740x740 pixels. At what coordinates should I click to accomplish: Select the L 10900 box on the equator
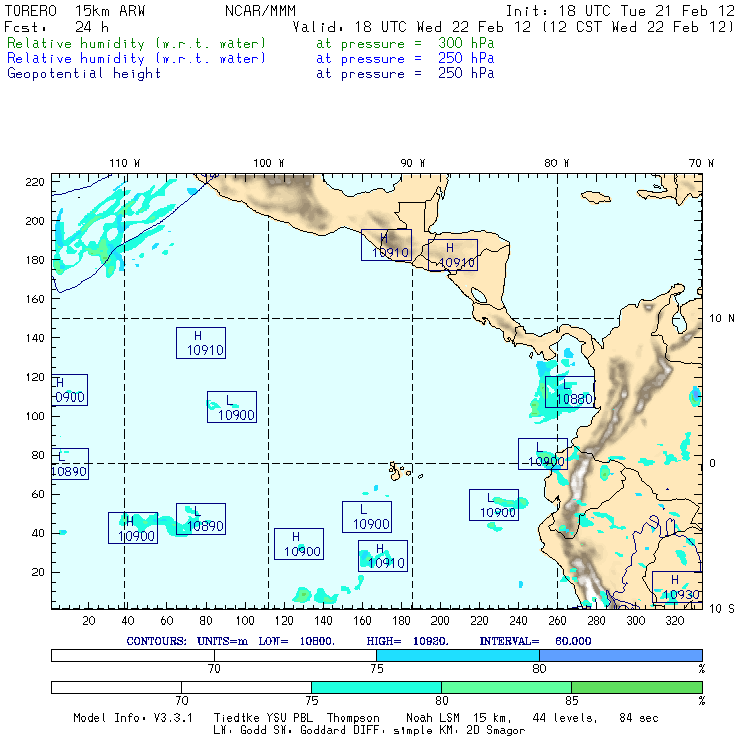point(543,454)
